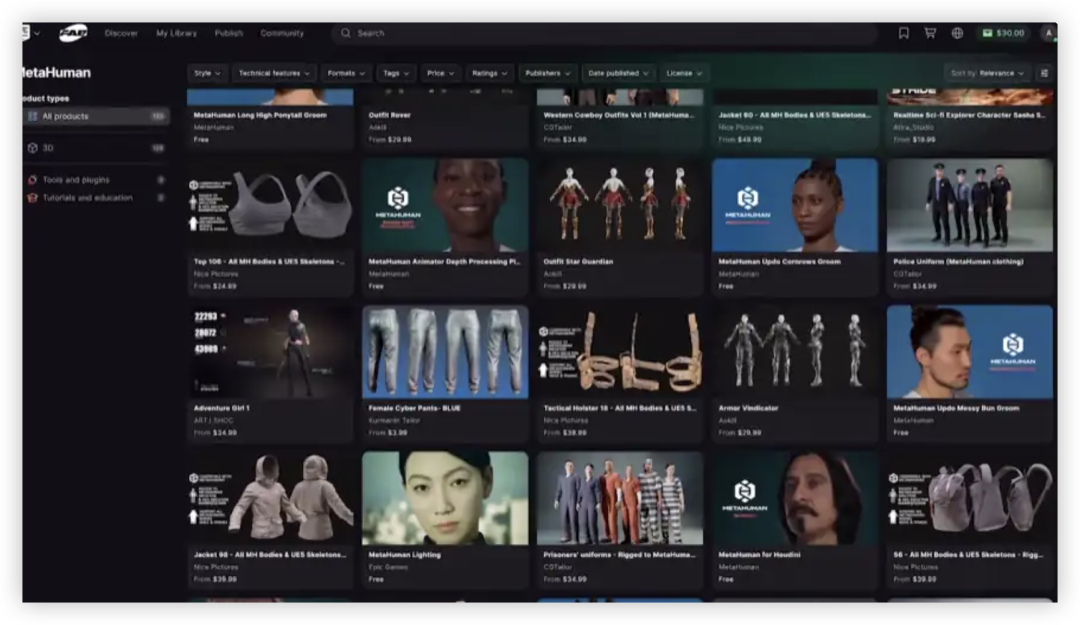This screenshot has height=625, width=1080.
Task: Change Sort by Relevance dropdown
Action: pos(987,73)
